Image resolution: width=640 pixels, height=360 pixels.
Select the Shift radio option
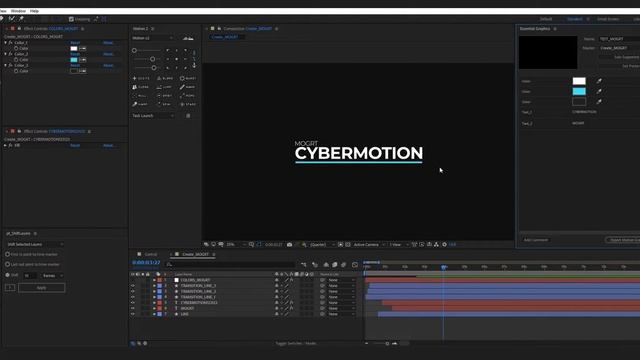pos(7,275)
